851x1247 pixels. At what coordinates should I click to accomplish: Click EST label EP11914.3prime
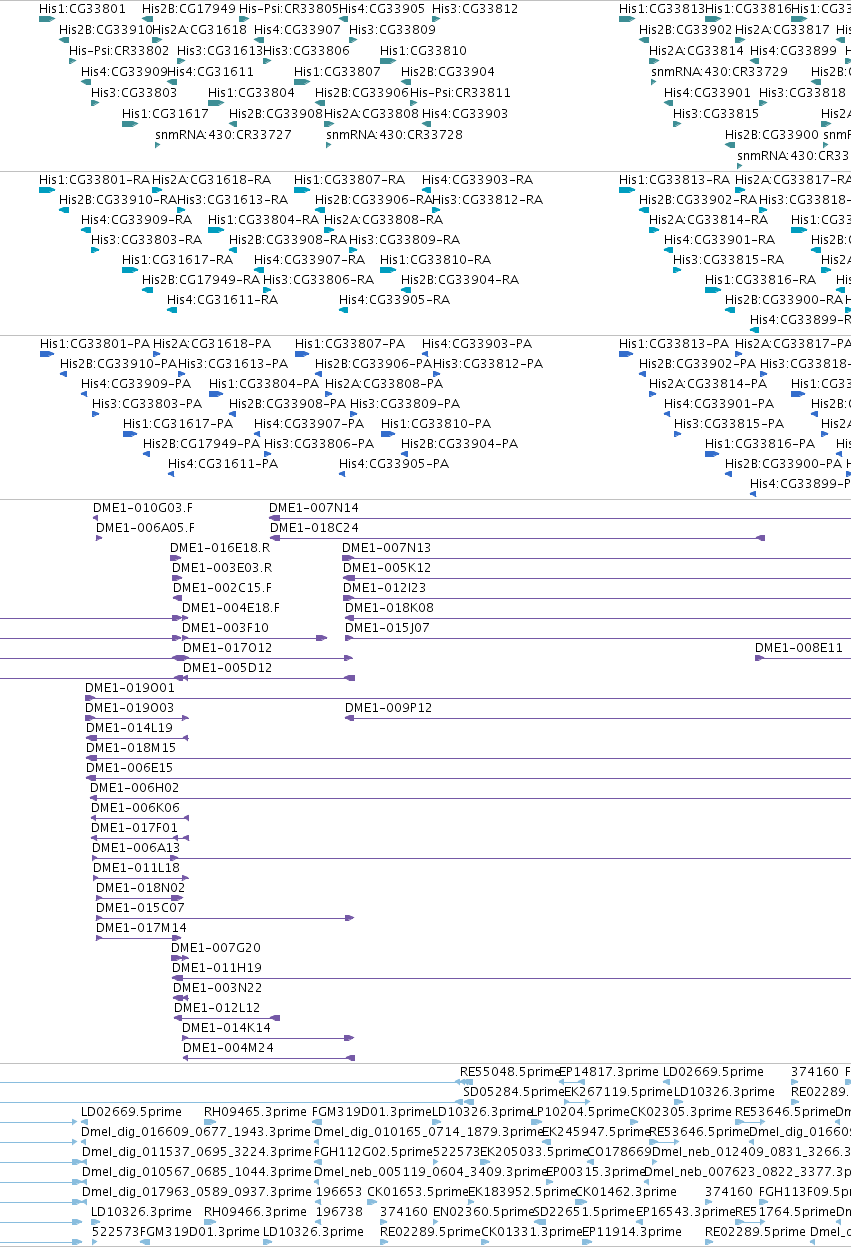pos(632,1232)
